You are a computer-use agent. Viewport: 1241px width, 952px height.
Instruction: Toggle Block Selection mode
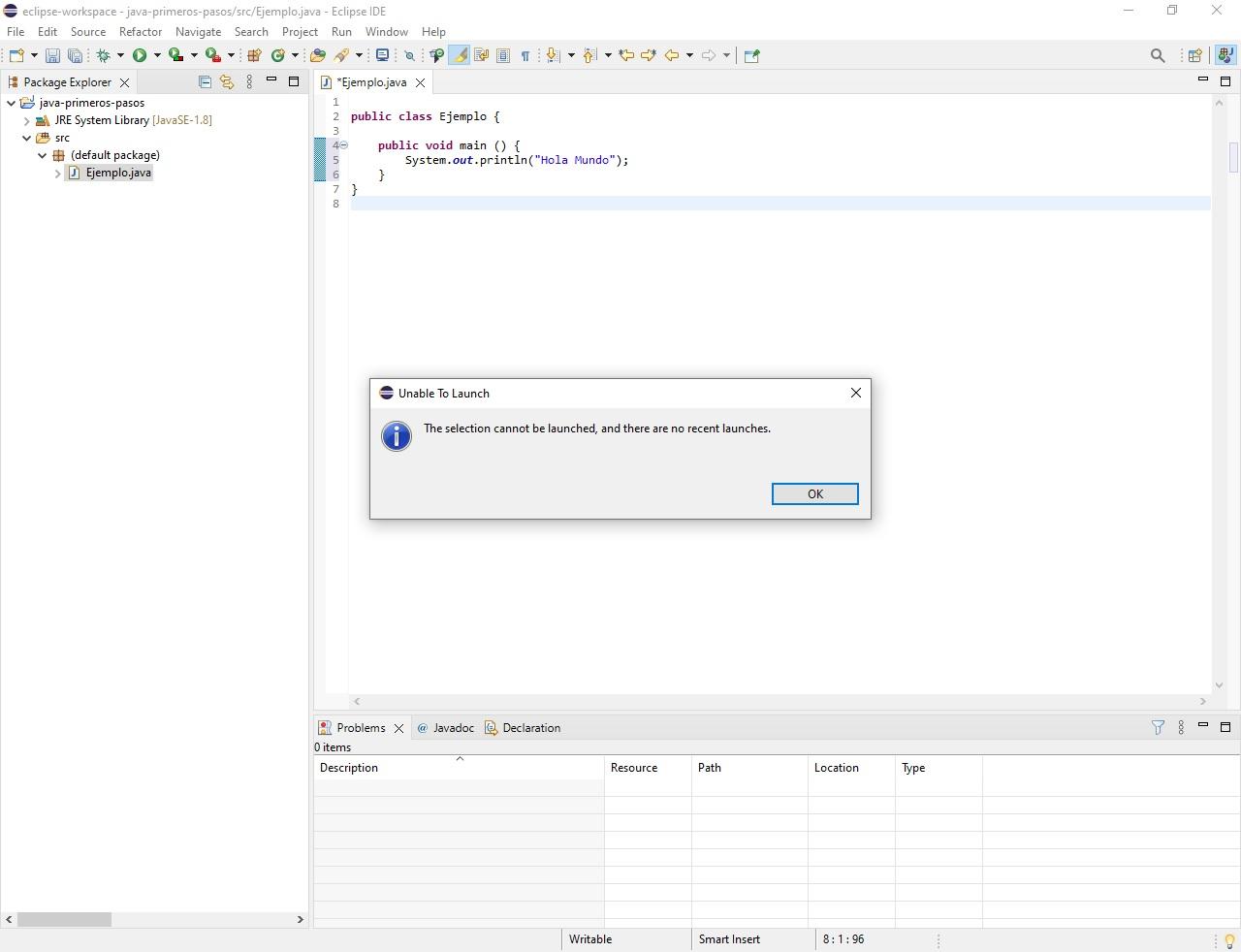coord(503,55)
